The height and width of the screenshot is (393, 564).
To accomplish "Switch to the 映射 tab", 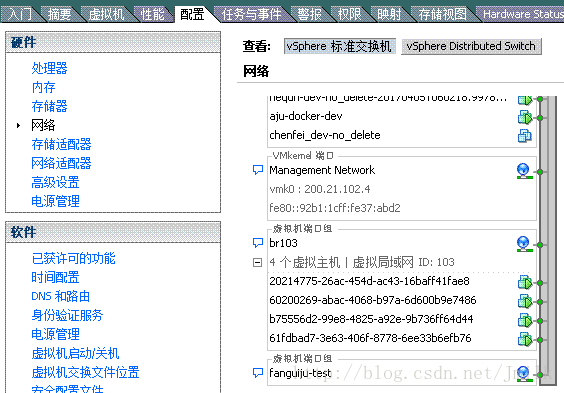I will [x=389, y=14].
